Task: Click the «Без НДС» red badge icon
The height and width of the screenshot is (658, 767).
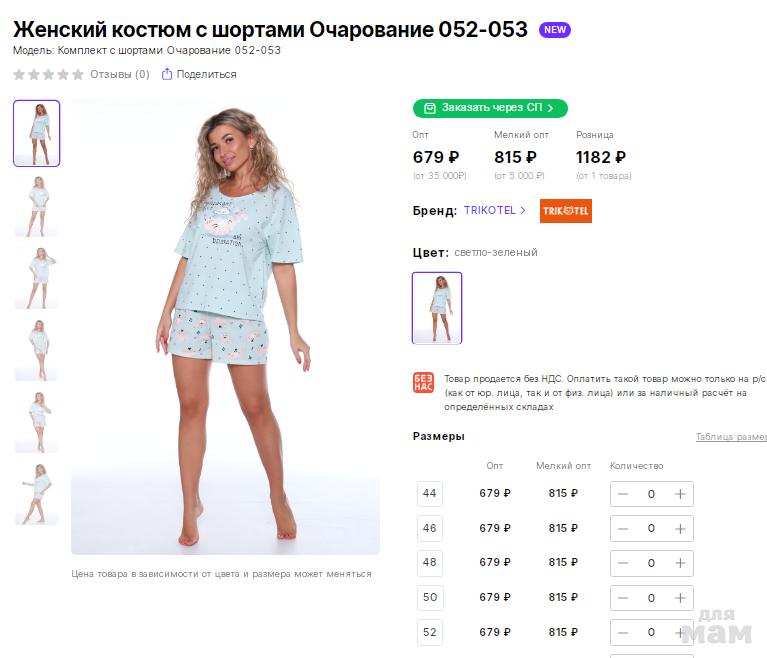Action: point(423,383)
